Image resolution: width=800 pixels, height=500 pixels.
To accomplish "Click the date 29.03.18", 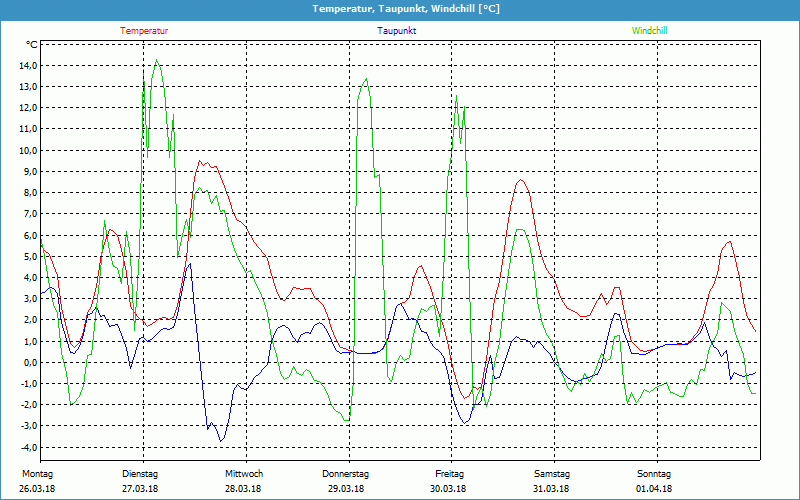I will [346, 489].
